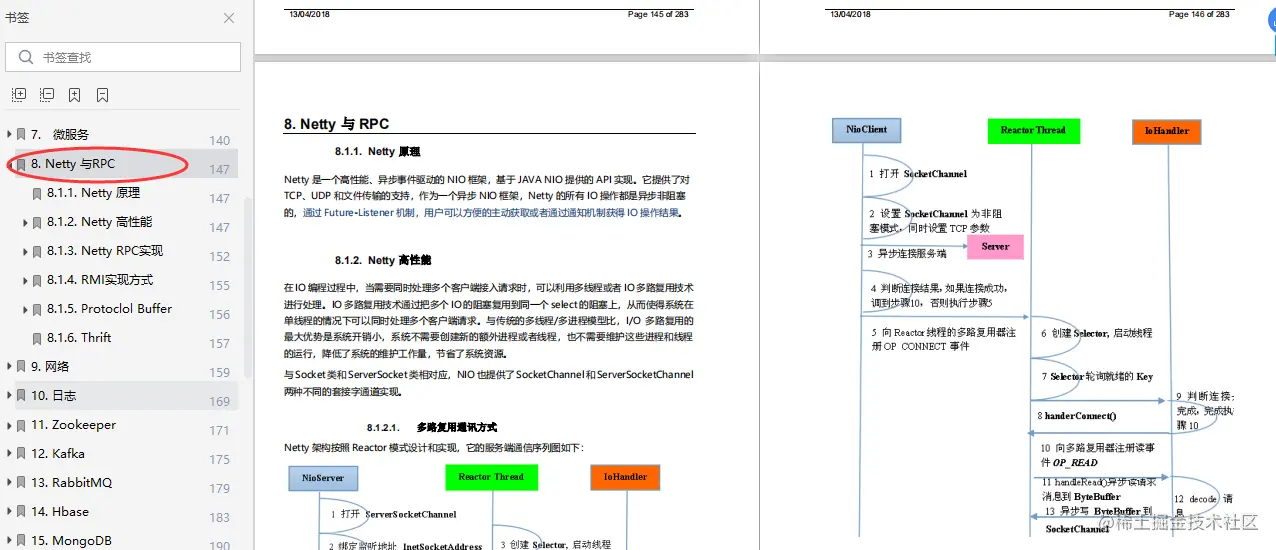Viewport: 1276px width, 550px height.
Task: Go to 8.1.4. RMI实现方式 bookmark
Action: tap(100, 280)
